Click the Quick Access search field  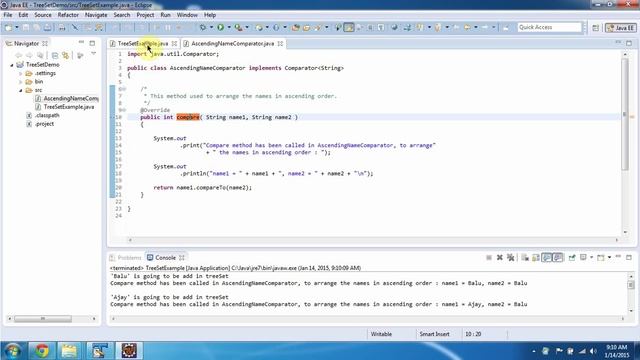pyautogui.click(x=549, y=27)
